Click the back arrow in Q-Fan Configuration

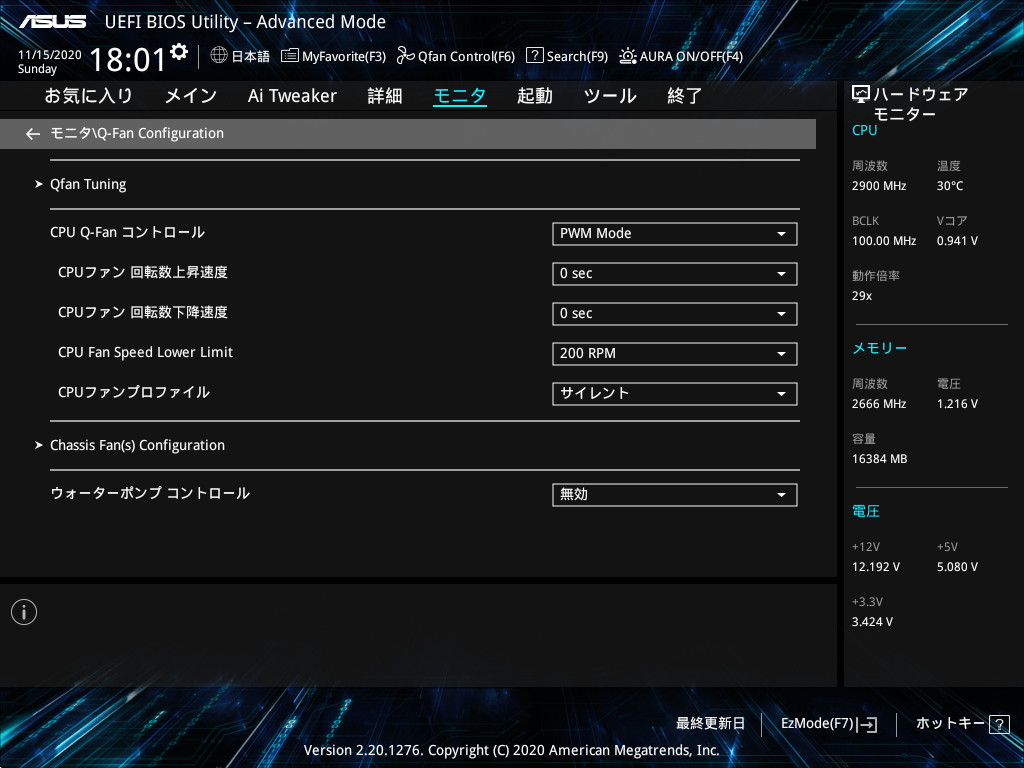point(33,134)
